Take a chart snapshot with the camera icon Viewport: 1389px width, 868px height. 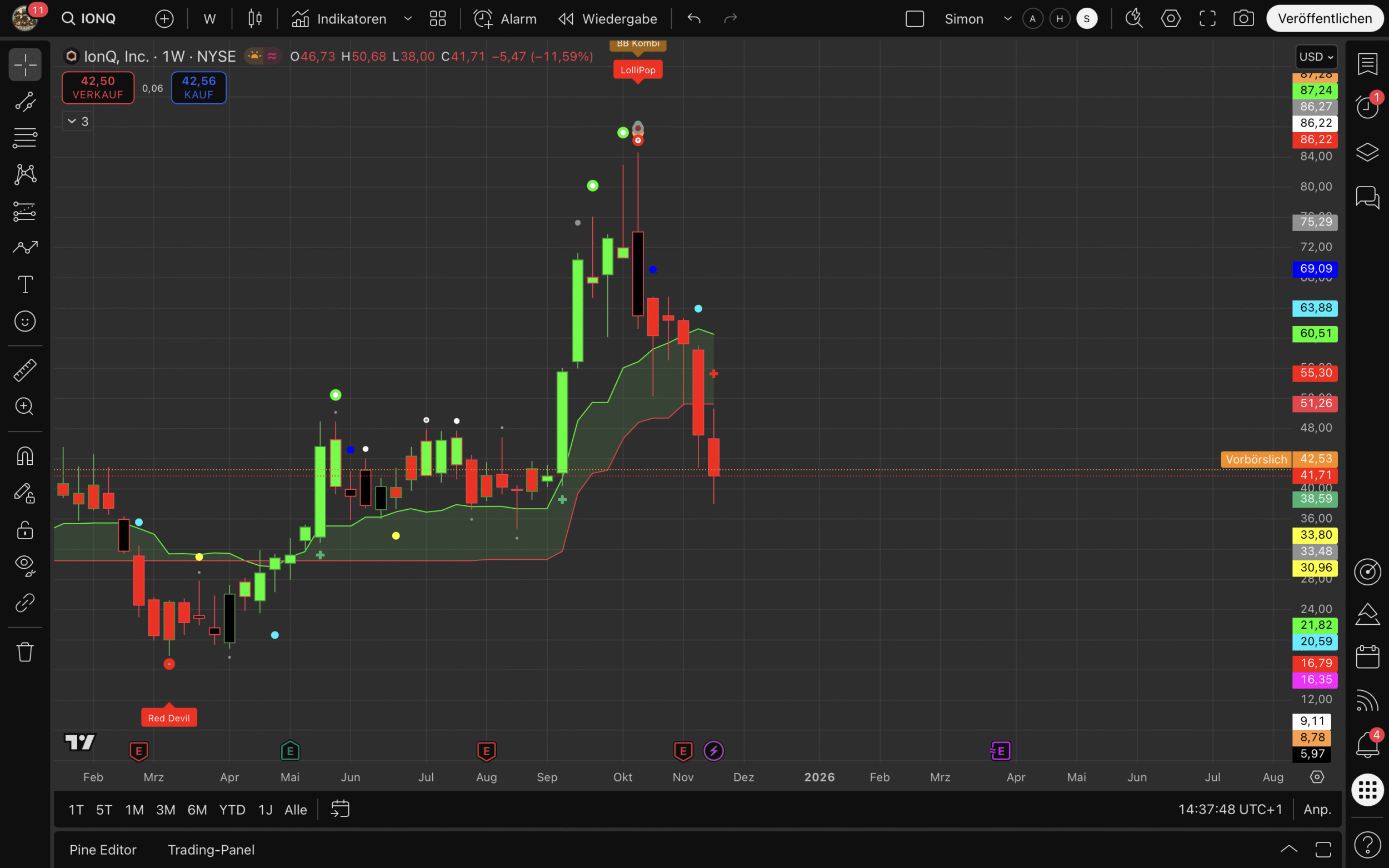click(x=1243, y=18)
